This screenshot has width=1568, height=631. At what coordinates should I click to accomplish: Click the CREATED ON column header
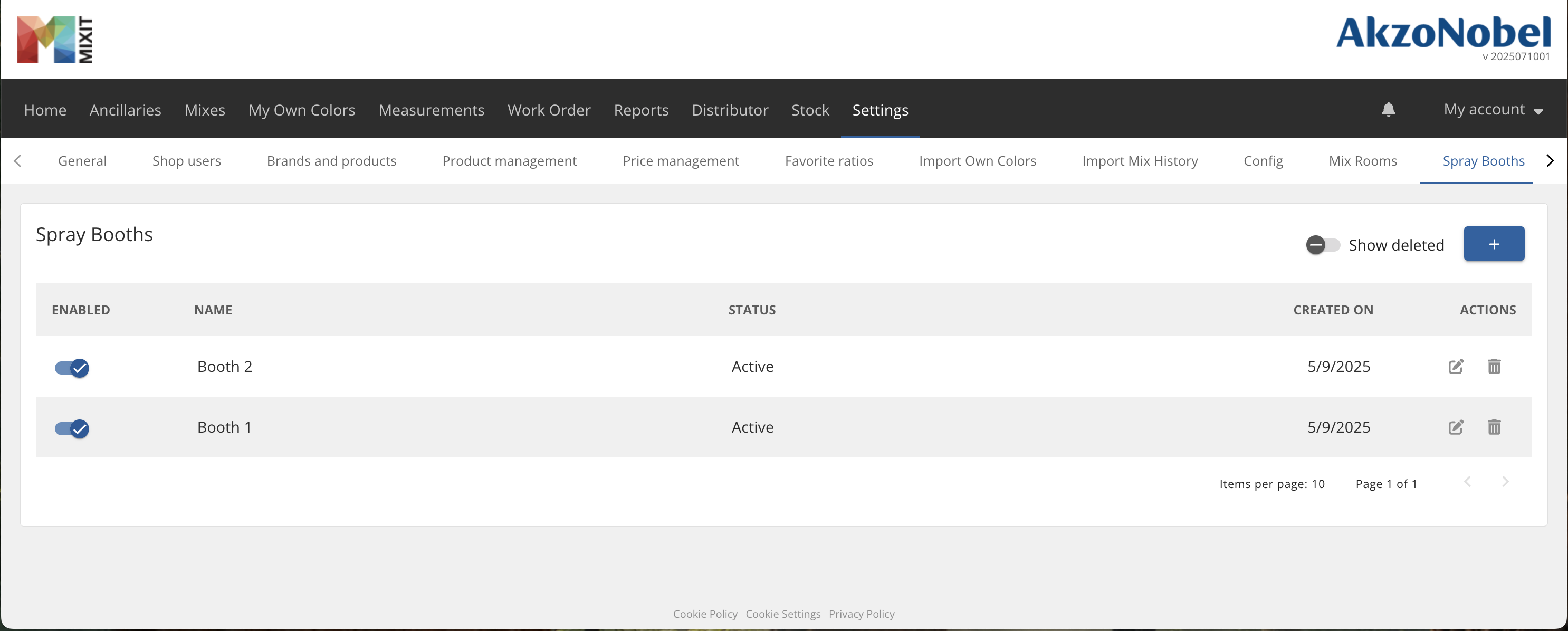point(1333,310)
